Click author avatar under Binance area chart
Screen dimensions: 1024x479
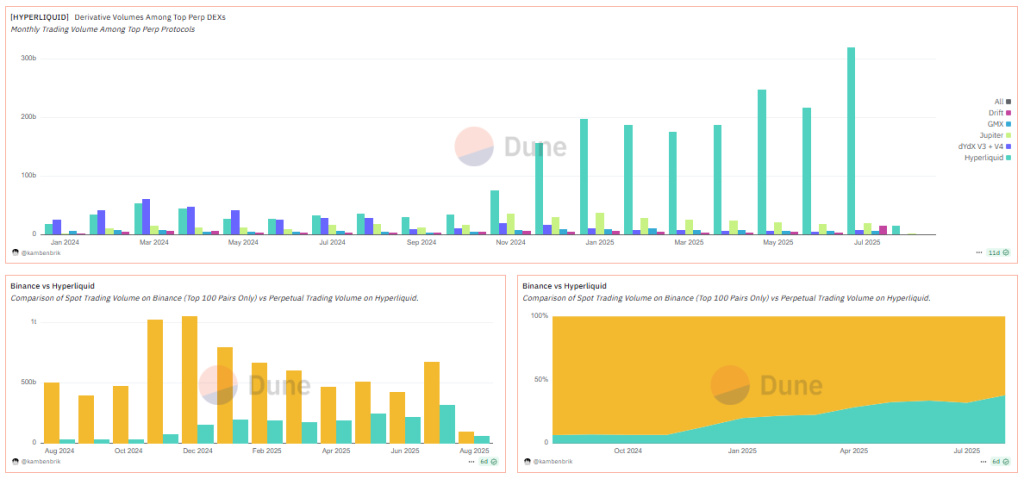pyautogui.click(x=527, y=461)
